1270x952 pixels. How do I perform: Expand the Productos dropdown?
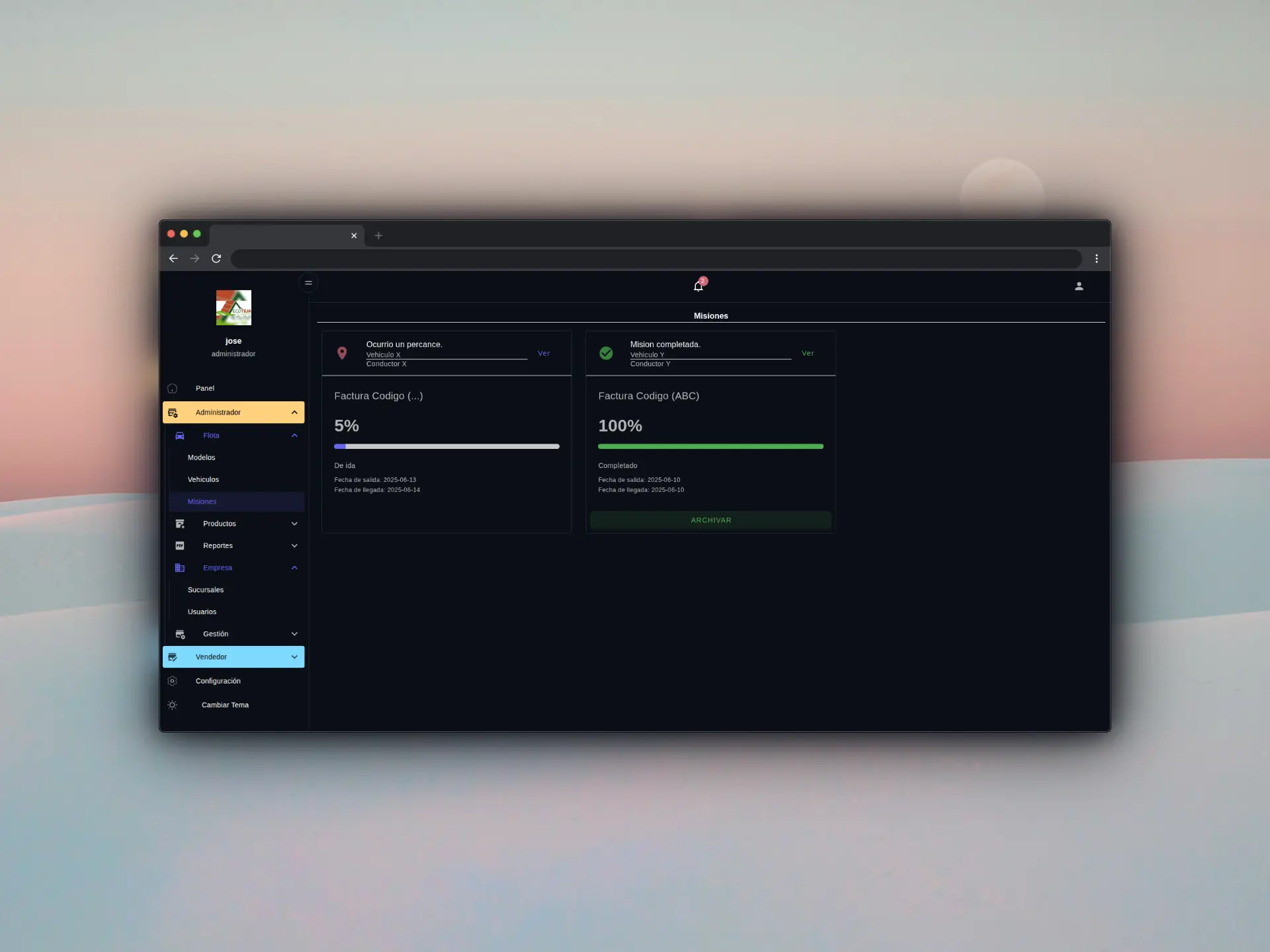tap(294, 524)
